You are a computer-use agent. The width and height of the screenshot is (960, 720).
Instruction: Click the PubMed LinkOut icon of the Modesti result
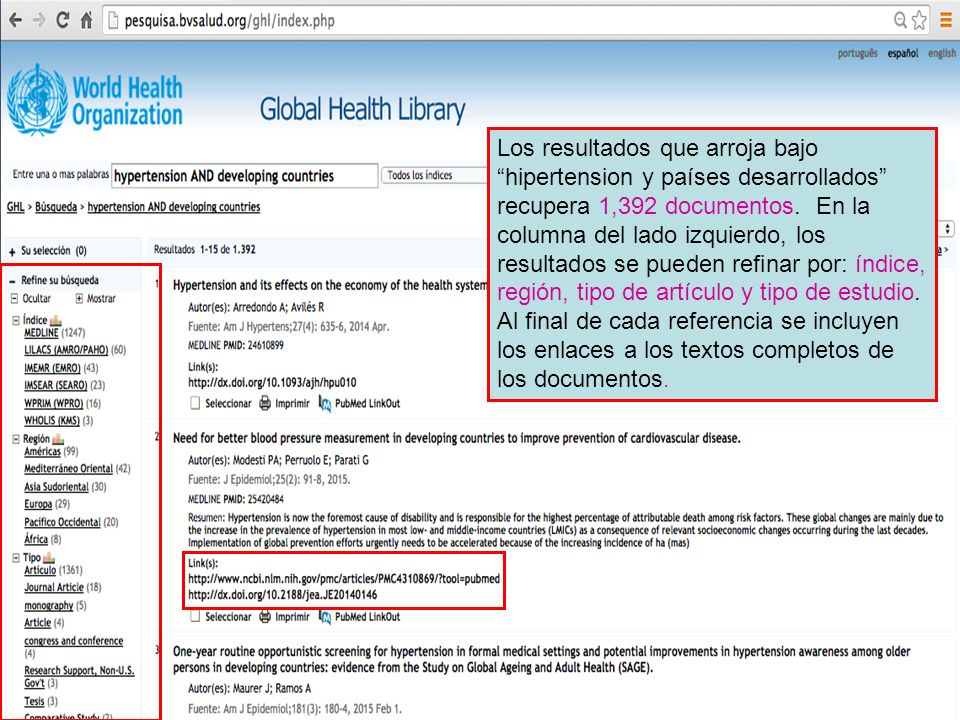click(325, 617)
